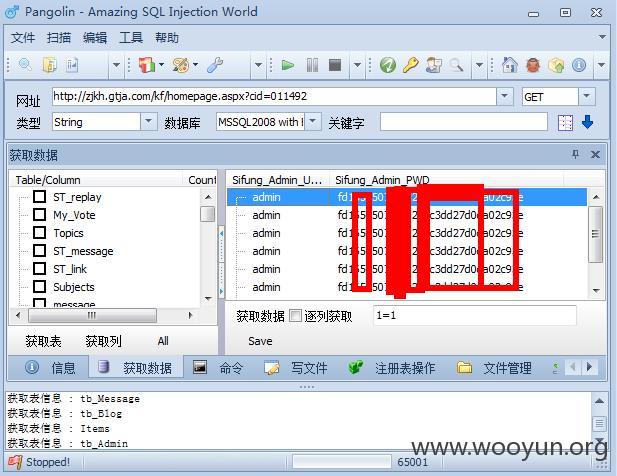Check the ST_message table checkbox
The height and width of the screenshot is (476, 617).
click(x=39, y=251)
